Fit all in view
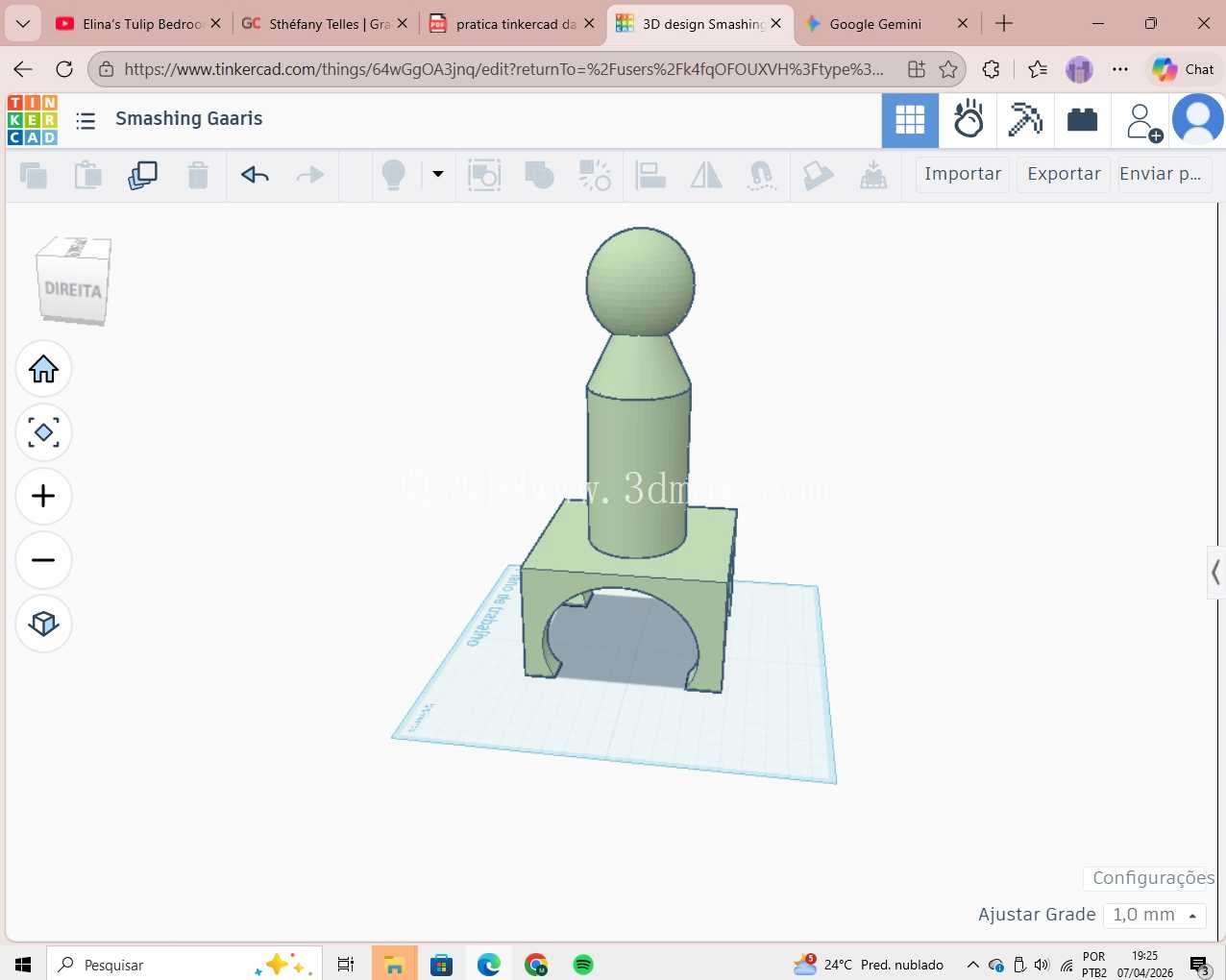Screen dimensions: 1226x980 pyautogui.click(x=43, y=432)
